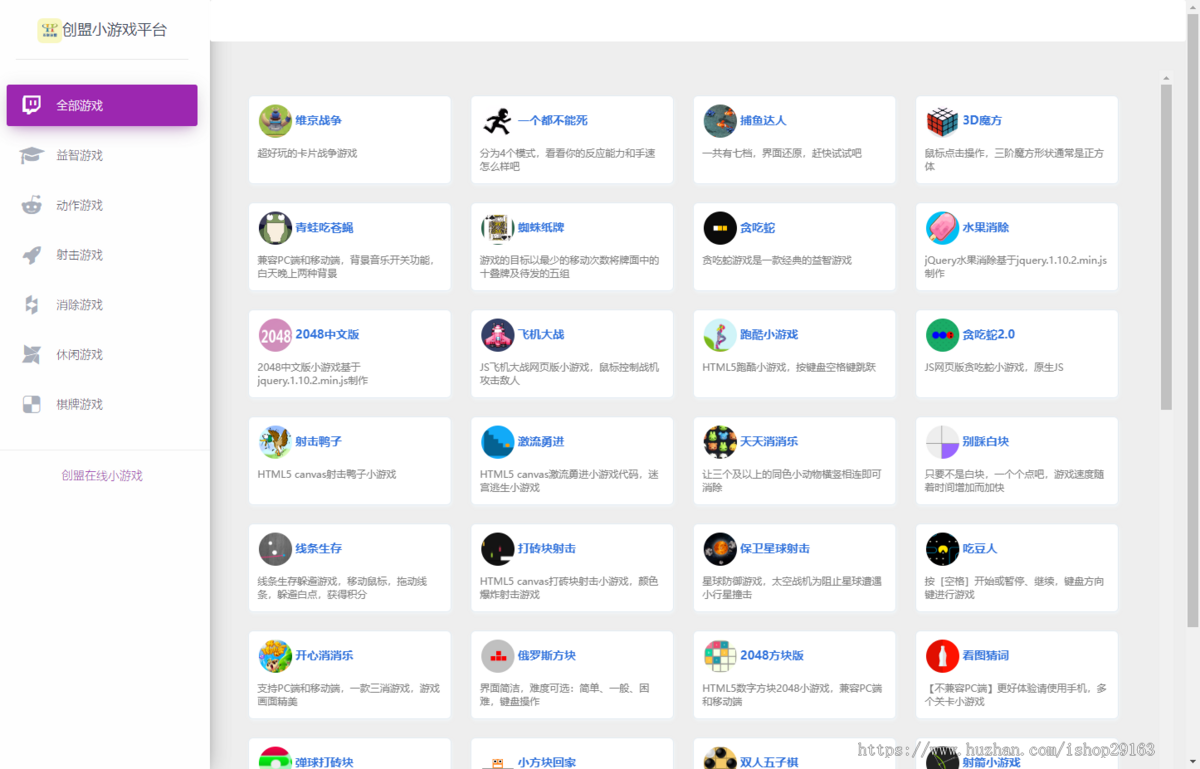
Task: Click the colored grid icon for 2048方块版
Action: pos(720,656)
